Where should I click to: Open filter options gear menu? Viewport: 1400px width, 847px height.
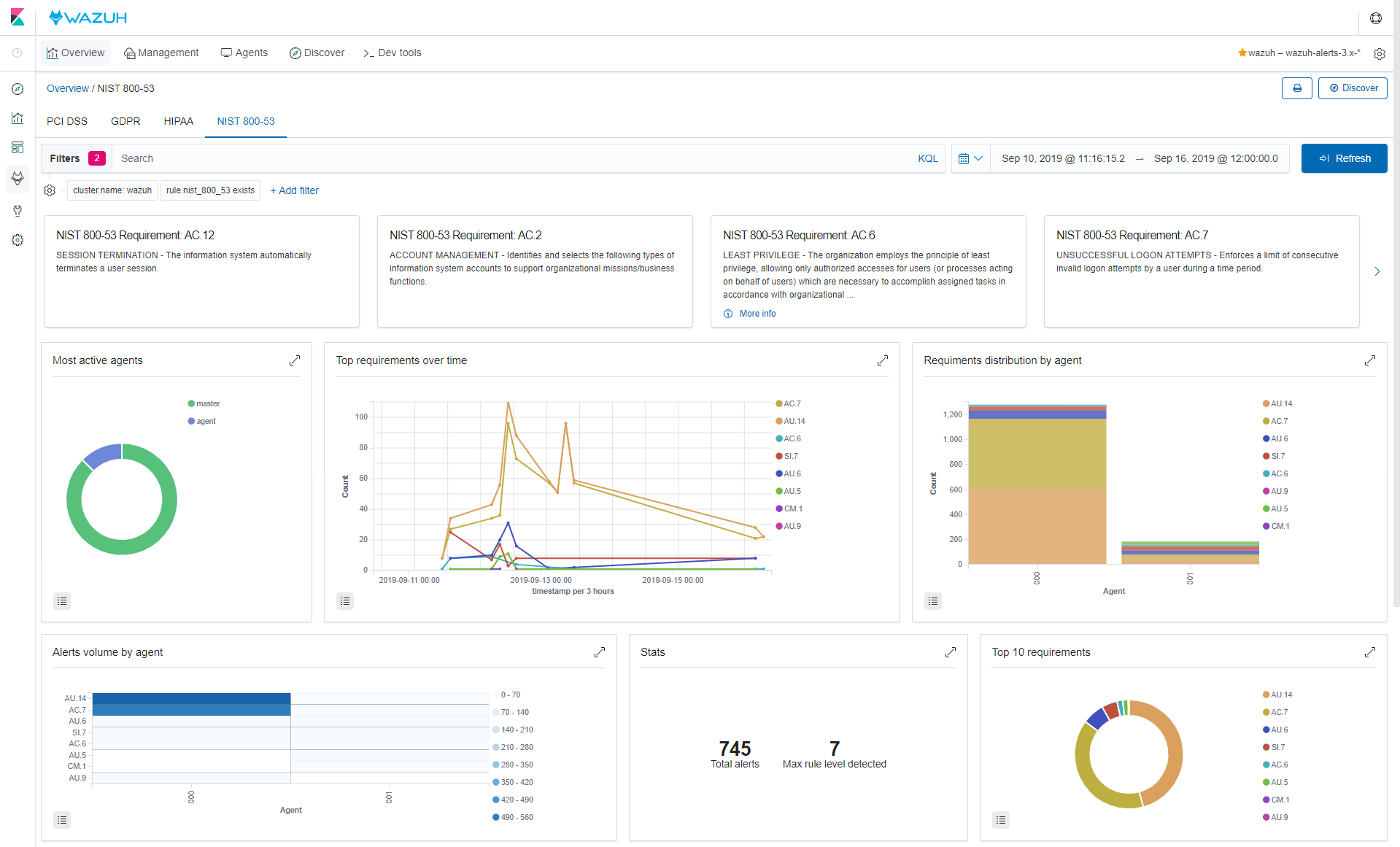tap(50, 190)
